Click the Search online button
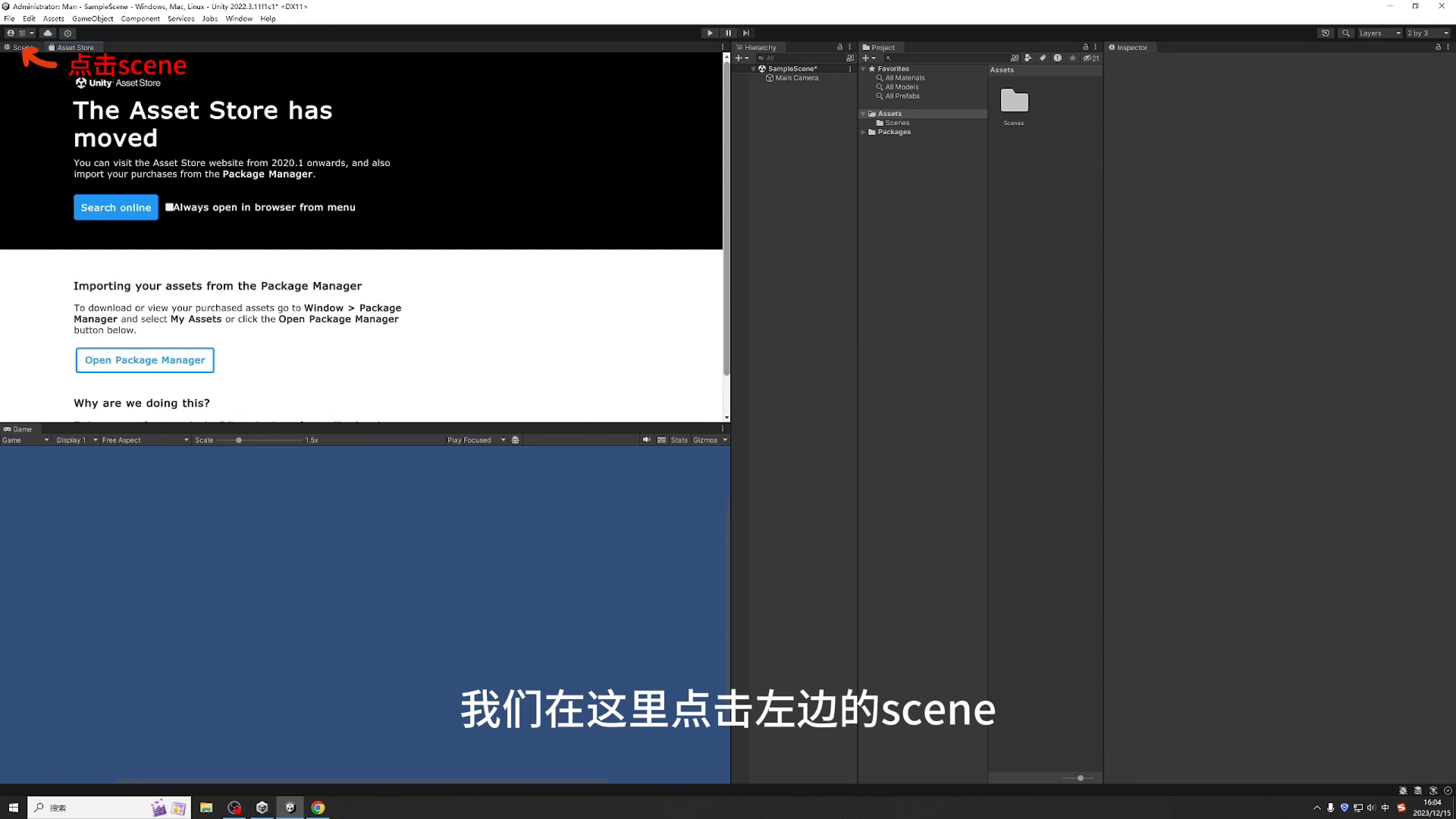 point(115,207)
